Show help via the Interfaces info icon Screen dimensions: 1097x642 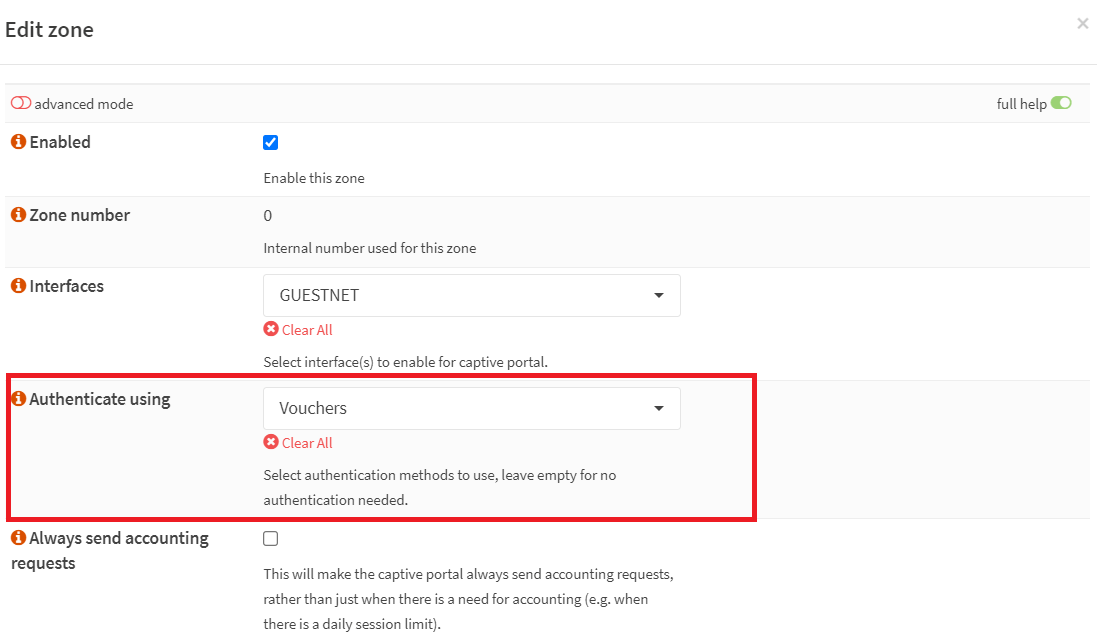[x=18, y=286]
